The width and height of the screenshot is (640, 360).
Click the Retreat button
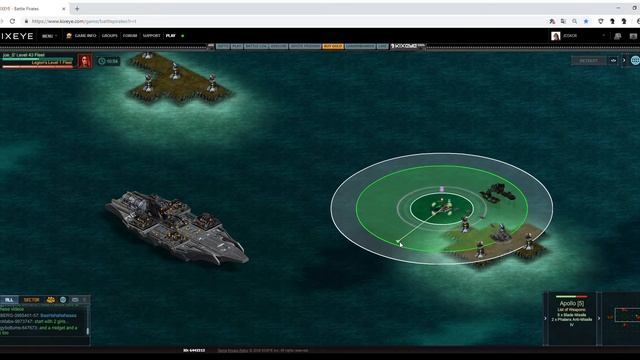pos(589,60)
